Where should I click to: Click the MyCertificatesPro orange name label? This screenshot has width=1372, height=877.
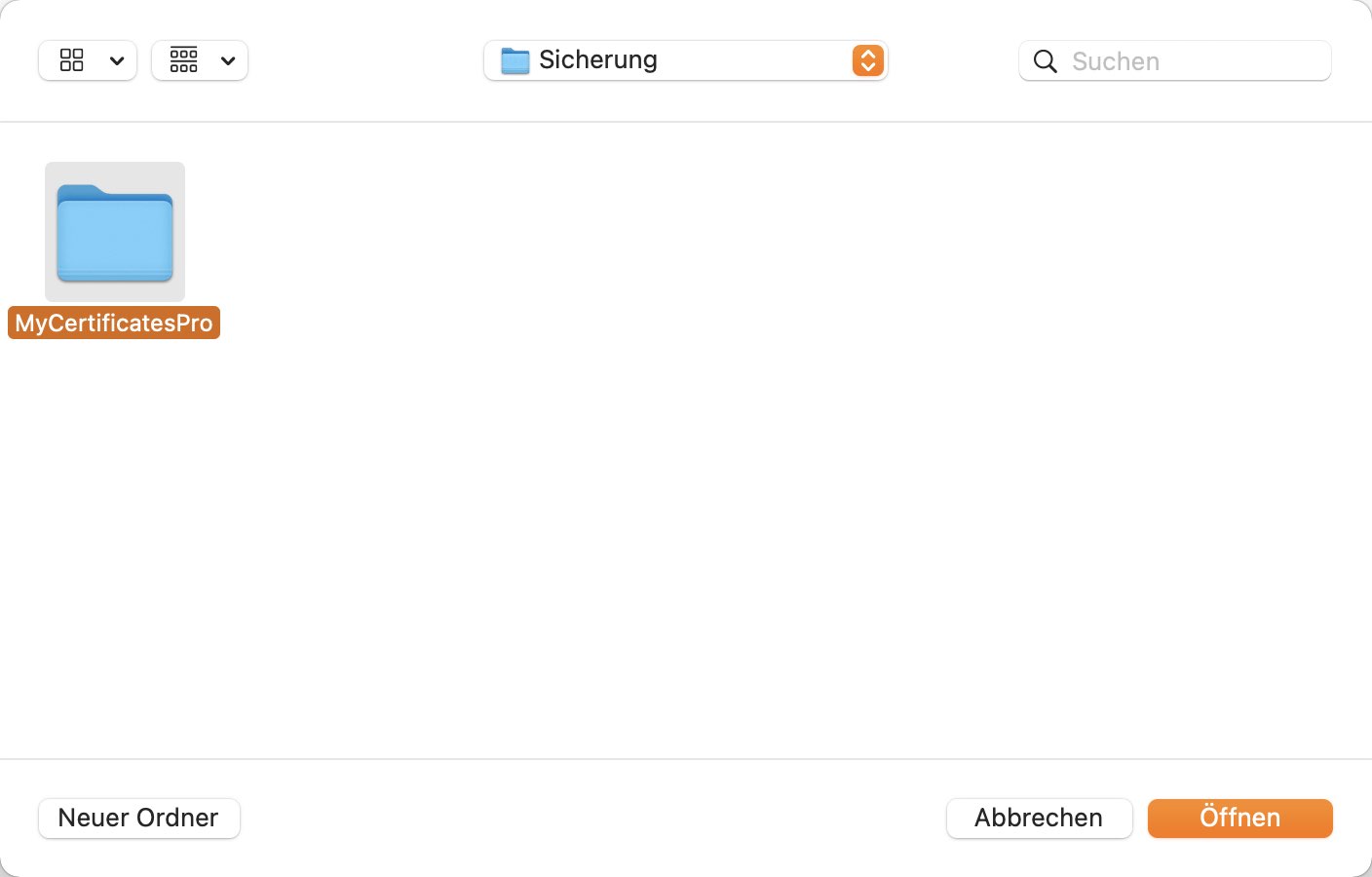click(x=114, y=323)
